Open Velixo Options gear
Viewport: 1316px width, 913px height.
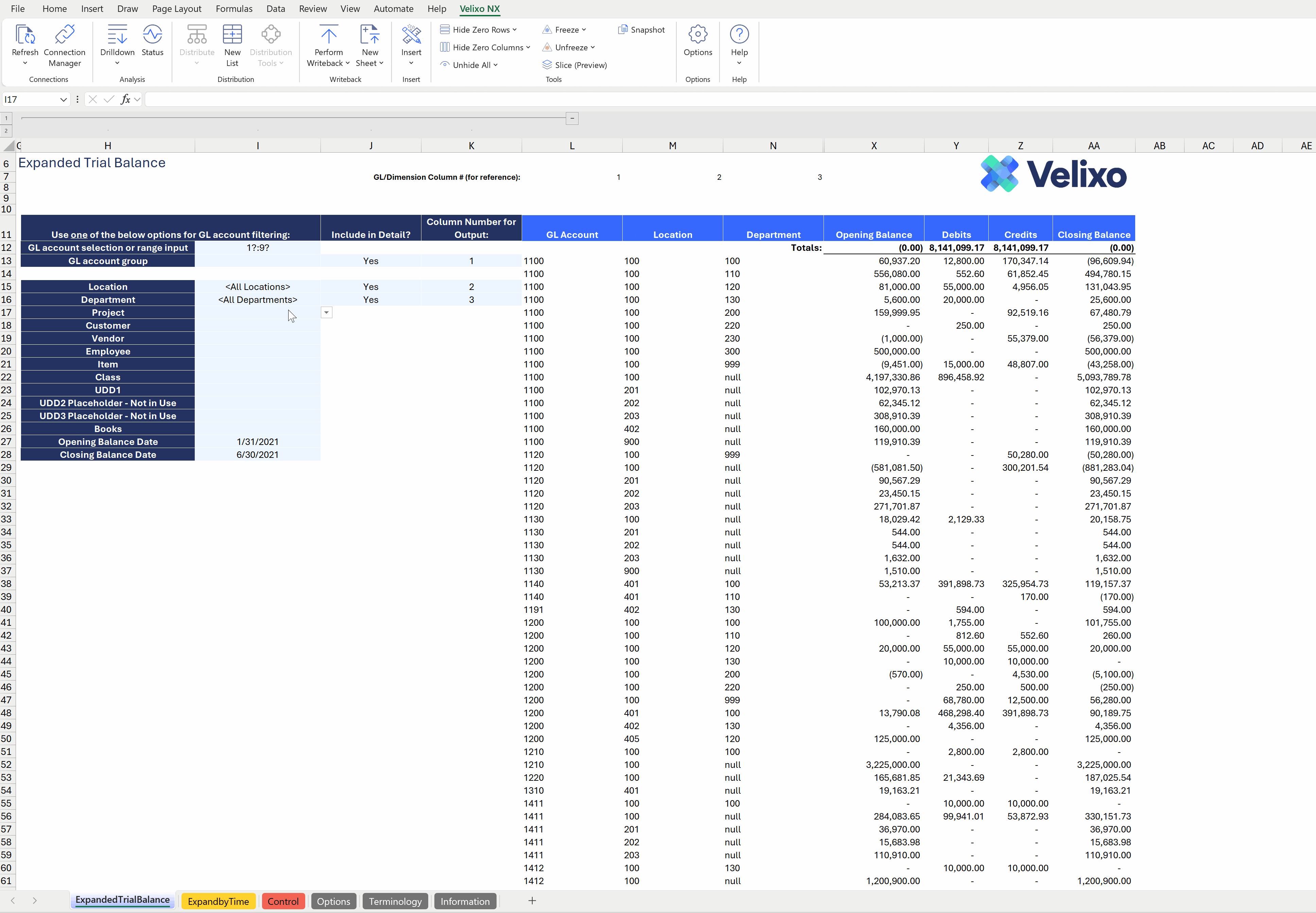698,35
